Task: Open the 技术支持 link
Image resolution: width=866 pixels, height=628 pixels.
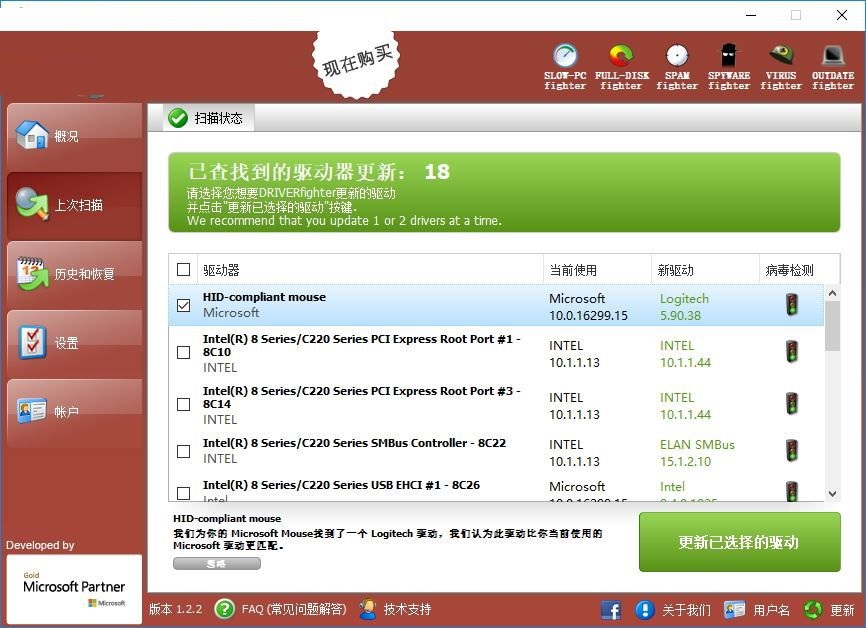Action: [407, 609]
